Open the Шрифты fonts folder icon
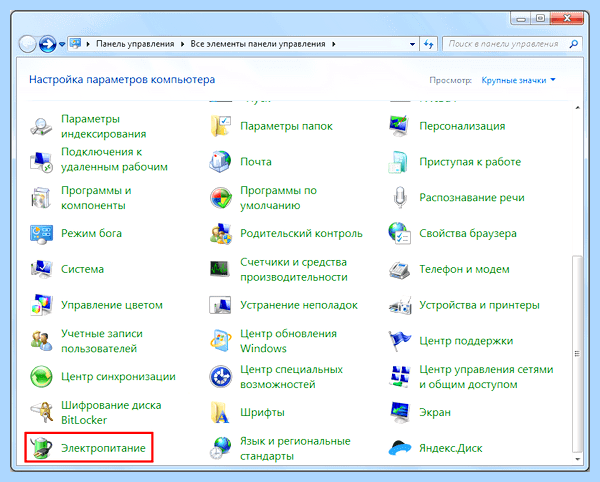Screen dimensions: 600x482 tap(220, 412)
